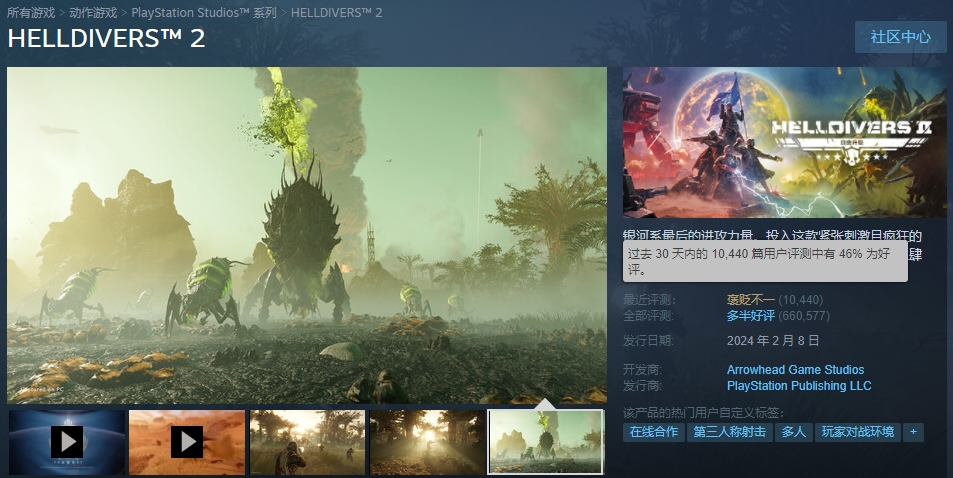Click the main screenshot of bug creatures

point(307,235)
